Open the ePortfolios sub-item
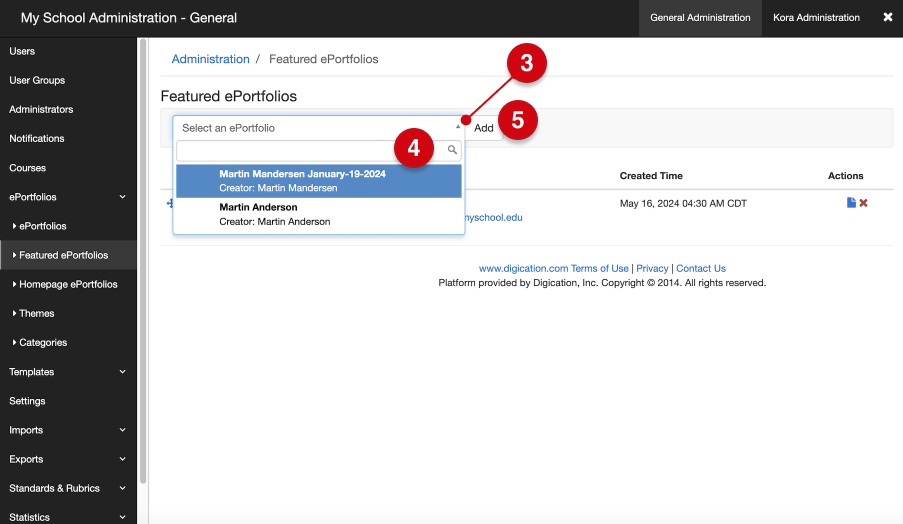The width and height of the screenshot is (903, 524). tap(43, 226)
